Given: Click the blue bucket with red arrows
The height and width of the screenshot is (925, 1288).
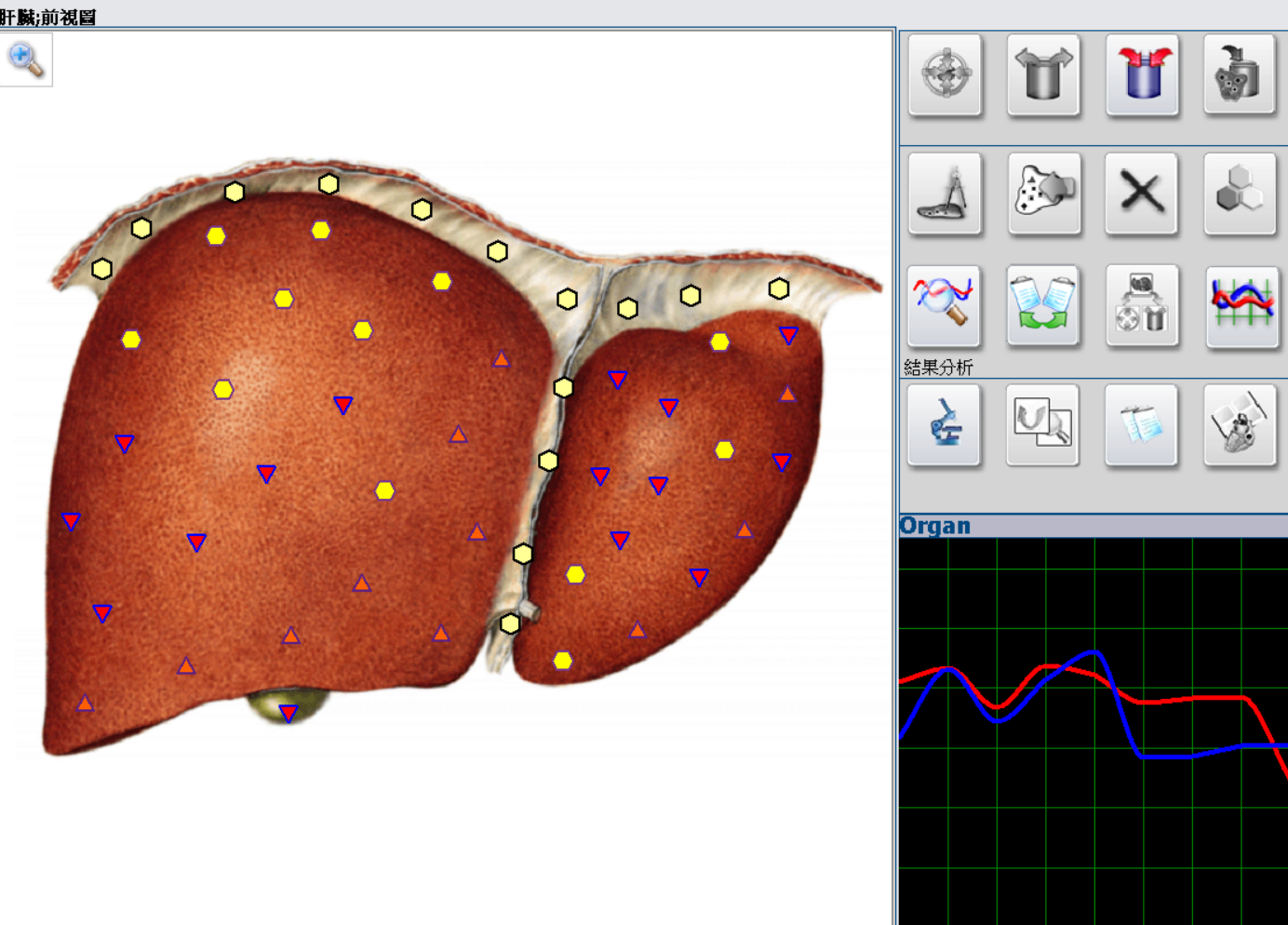Looking at the screenshot, I should click(x=1142, y=74).
